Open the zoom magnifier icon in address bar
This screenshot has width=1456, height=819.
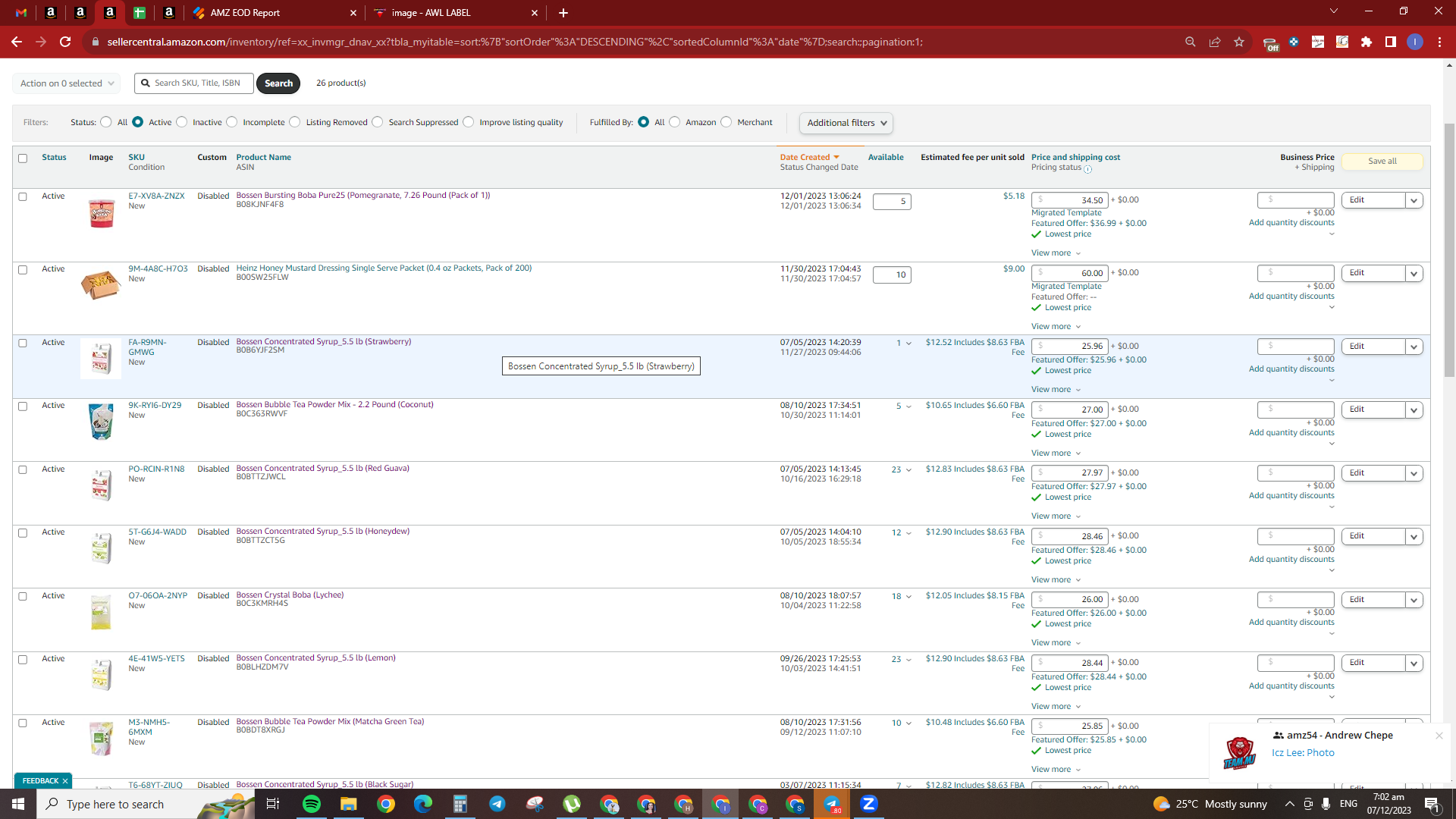(x=1191, y=42)
